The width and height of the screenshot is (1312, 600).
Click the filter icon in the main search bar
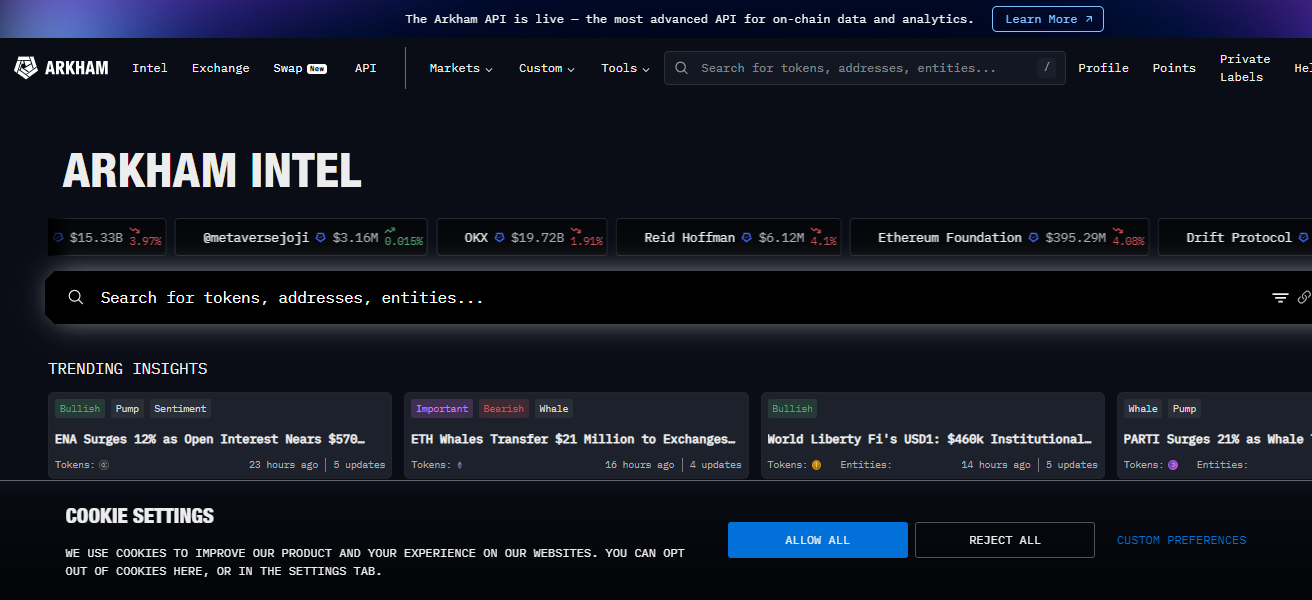click(x=1280, y=298)
